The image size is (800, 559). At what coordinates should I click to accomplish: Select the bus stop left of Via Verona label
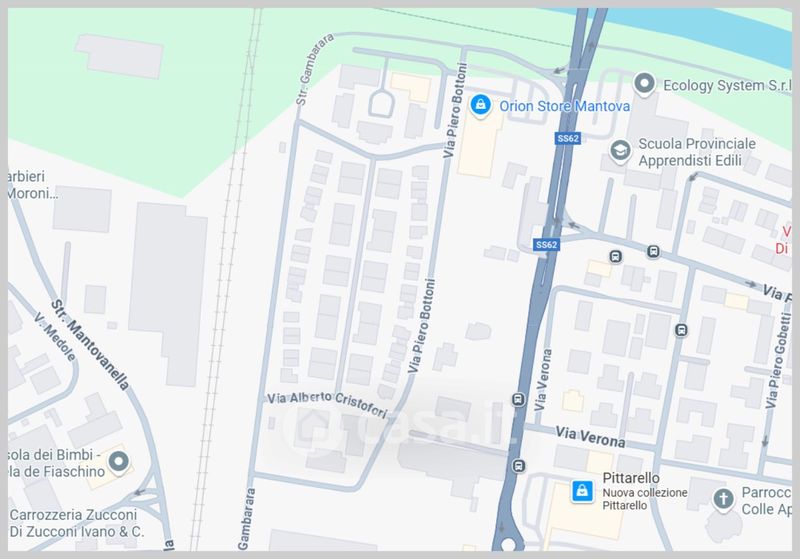[518, 399]
